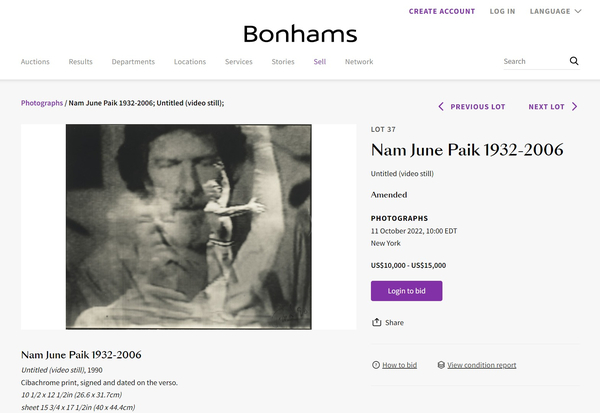The height and width of the screenshot is (413, 600).
Task: Go to next lot with right chevron
Action: (x=575, y=106)
